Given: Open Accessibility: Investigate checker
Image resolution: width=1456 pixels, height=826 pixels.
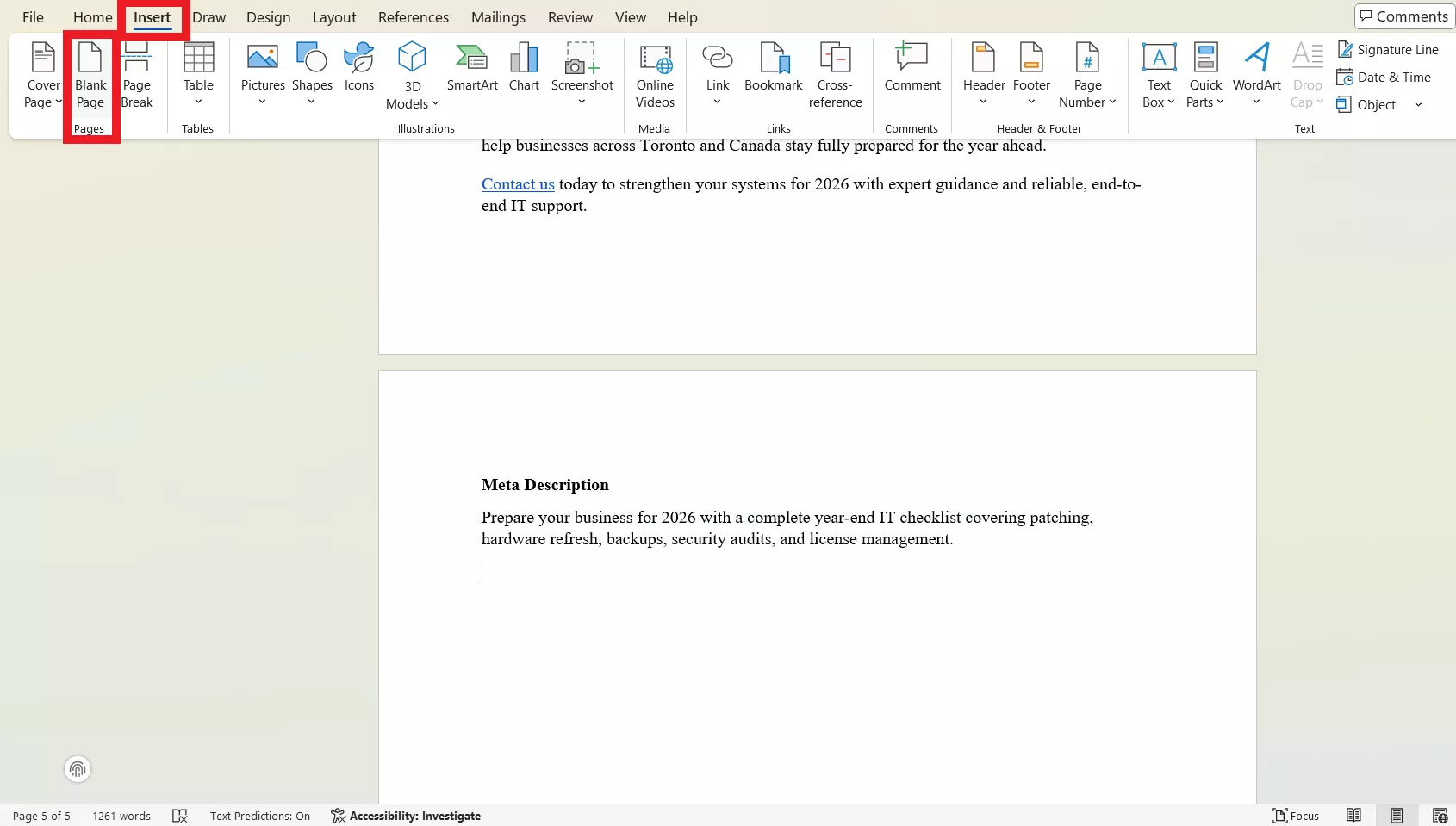Looking at the screenshot, I should coord(406,816).
